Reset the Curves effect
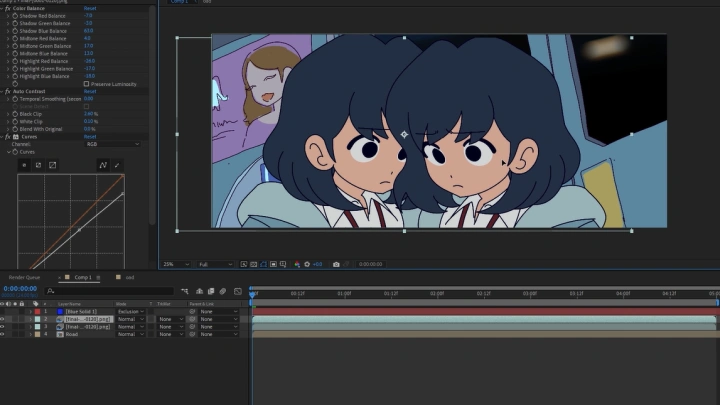The width and height of the screenshot is (720, 405). point(90,136)
